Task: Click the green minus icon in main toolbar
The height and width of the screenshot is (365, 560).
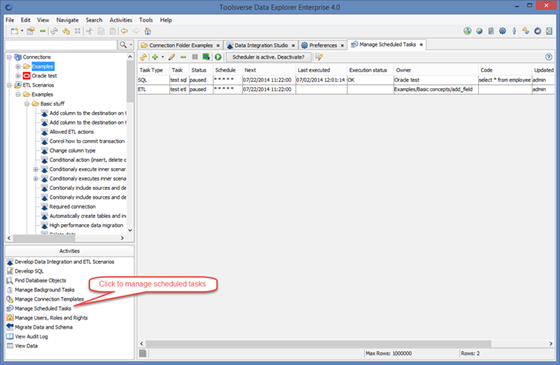Action: pos(43,31)
